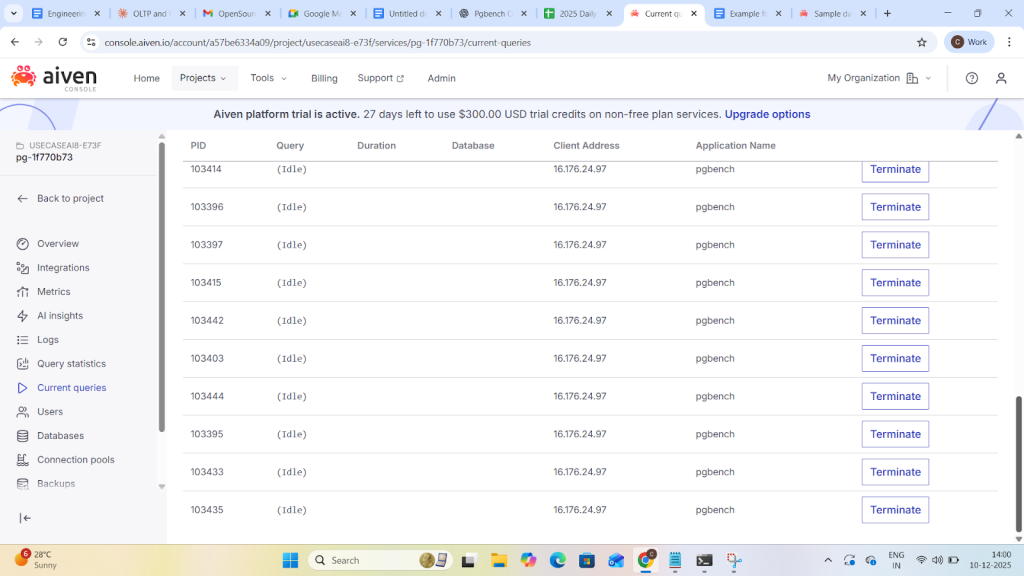Click the Upgrade options link
The width and height of the screenshot is (1024, 576).
click(767, 114)
